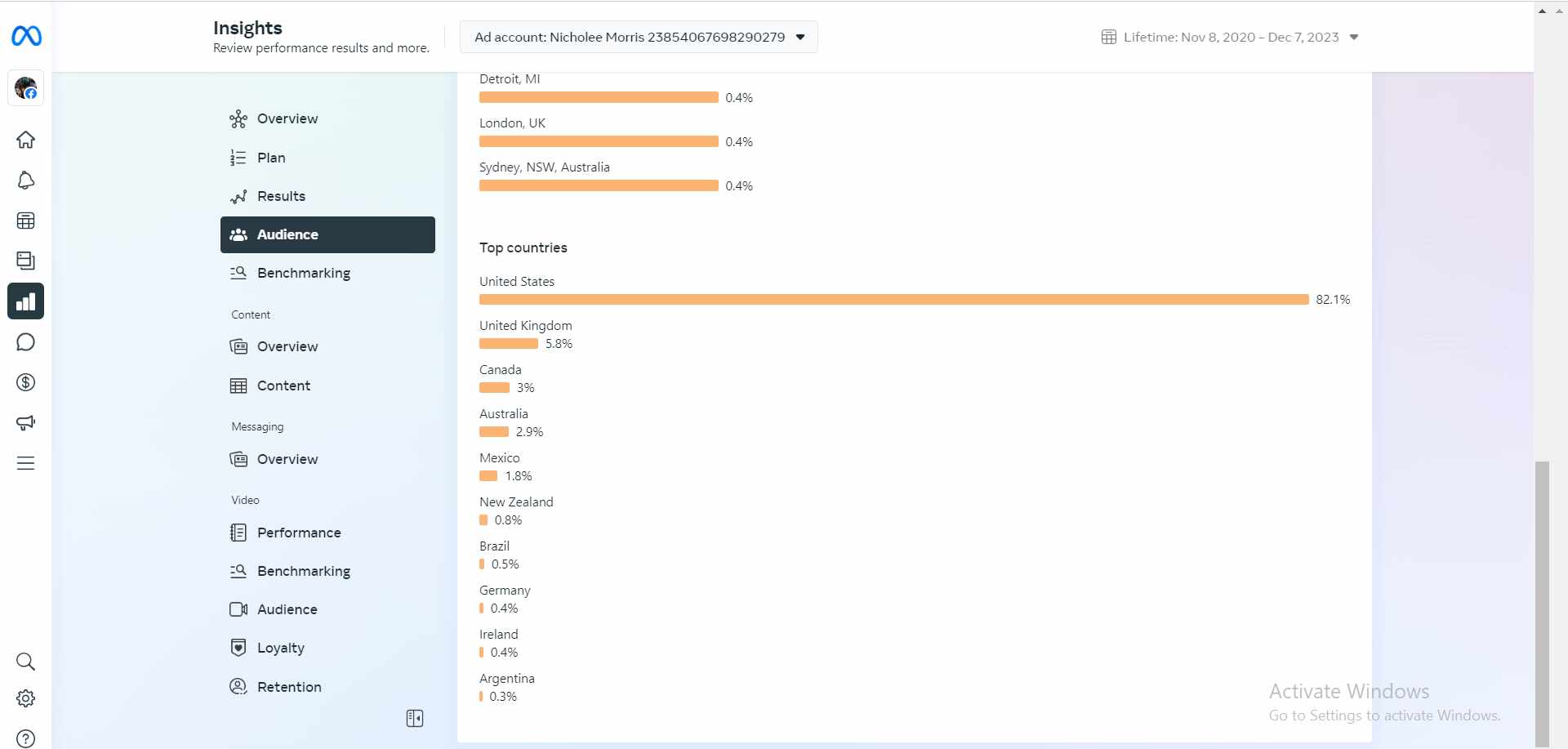The height and width of the screenshot is (749, 1568).
Task: Open Notifications bell icon
Action: pyautogui.click(x=26, y=181)
